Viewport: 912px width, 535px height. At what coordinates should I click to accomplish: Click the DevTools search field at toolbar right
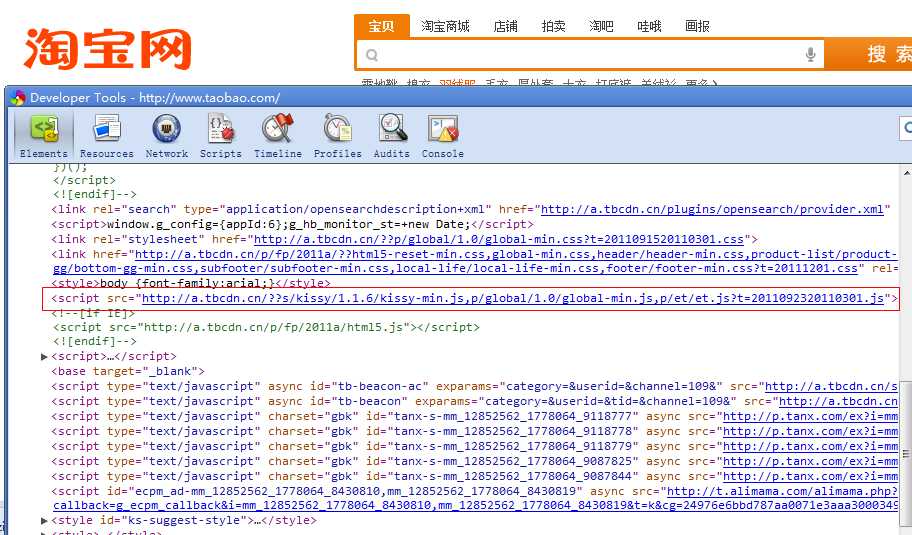click(906, 129)
